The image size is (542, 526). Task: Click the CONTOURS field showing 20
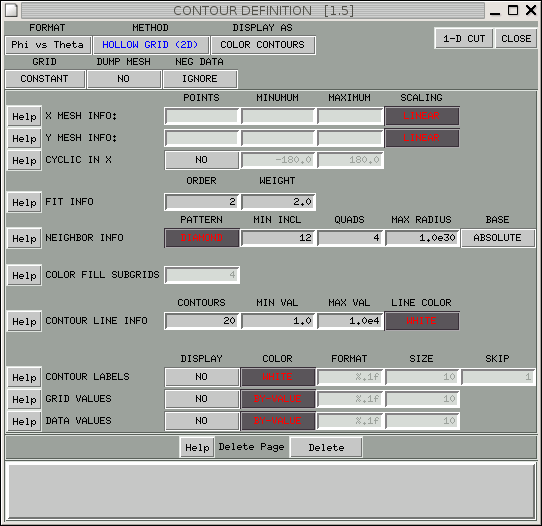(202, 321)
